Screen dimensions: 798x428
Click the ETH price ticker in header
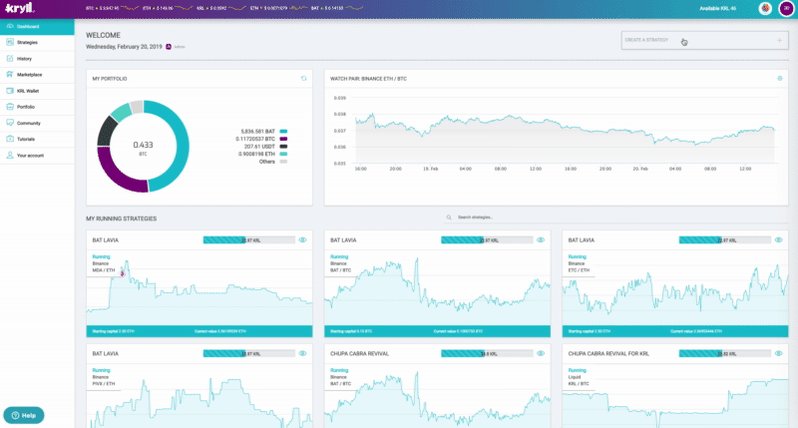click(x=169, y=8)
